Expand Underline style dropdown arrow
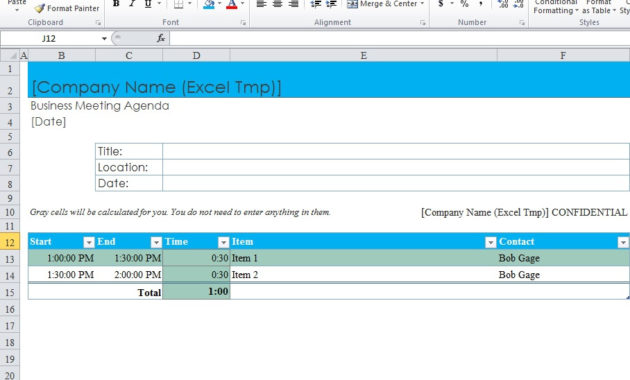The width and height of the screenshot is (630, 380). tap(159, 4)
